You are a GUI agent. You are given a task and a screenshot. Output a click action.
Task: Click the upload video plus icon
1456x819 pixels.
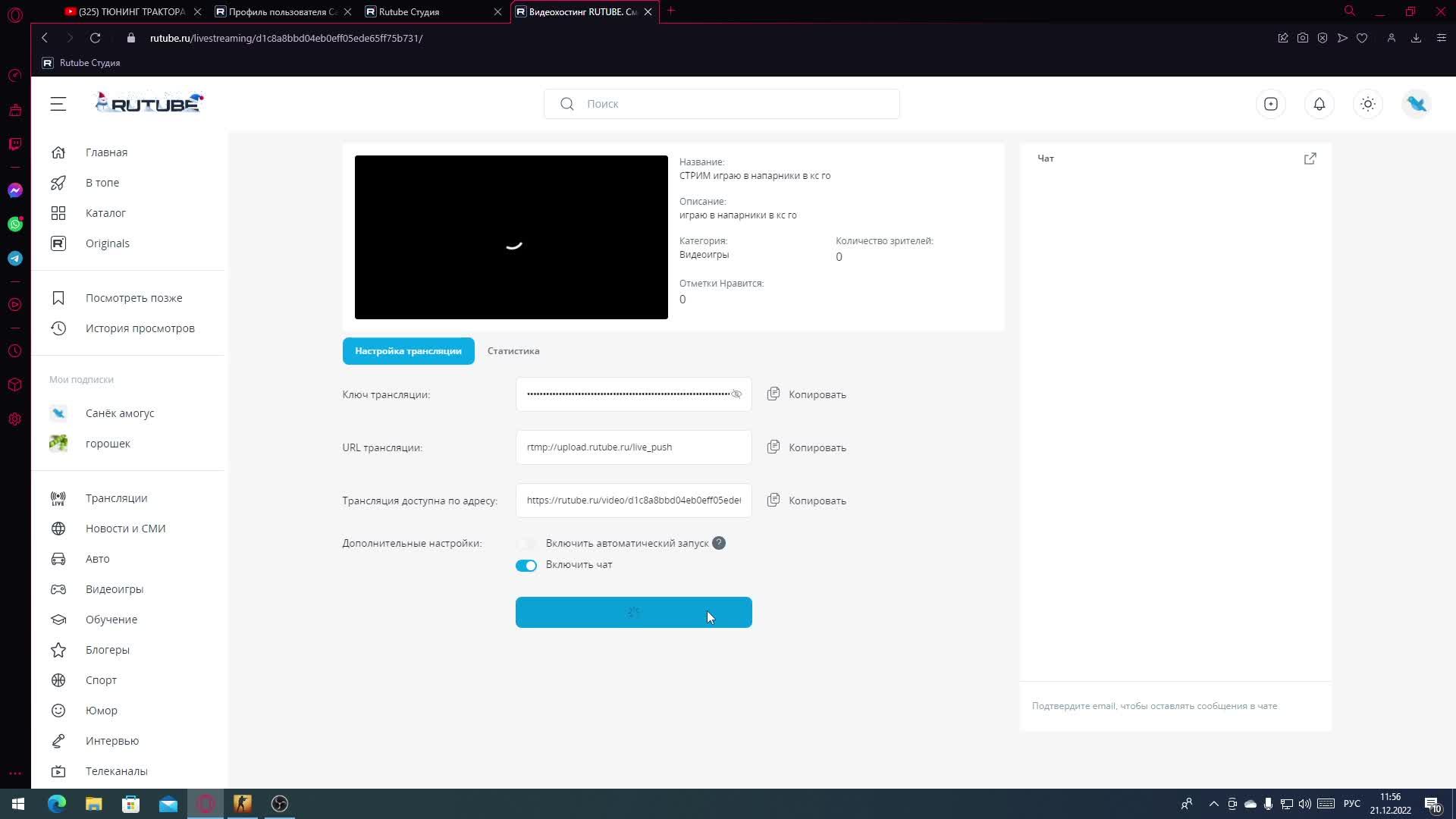click(1271, 104)
